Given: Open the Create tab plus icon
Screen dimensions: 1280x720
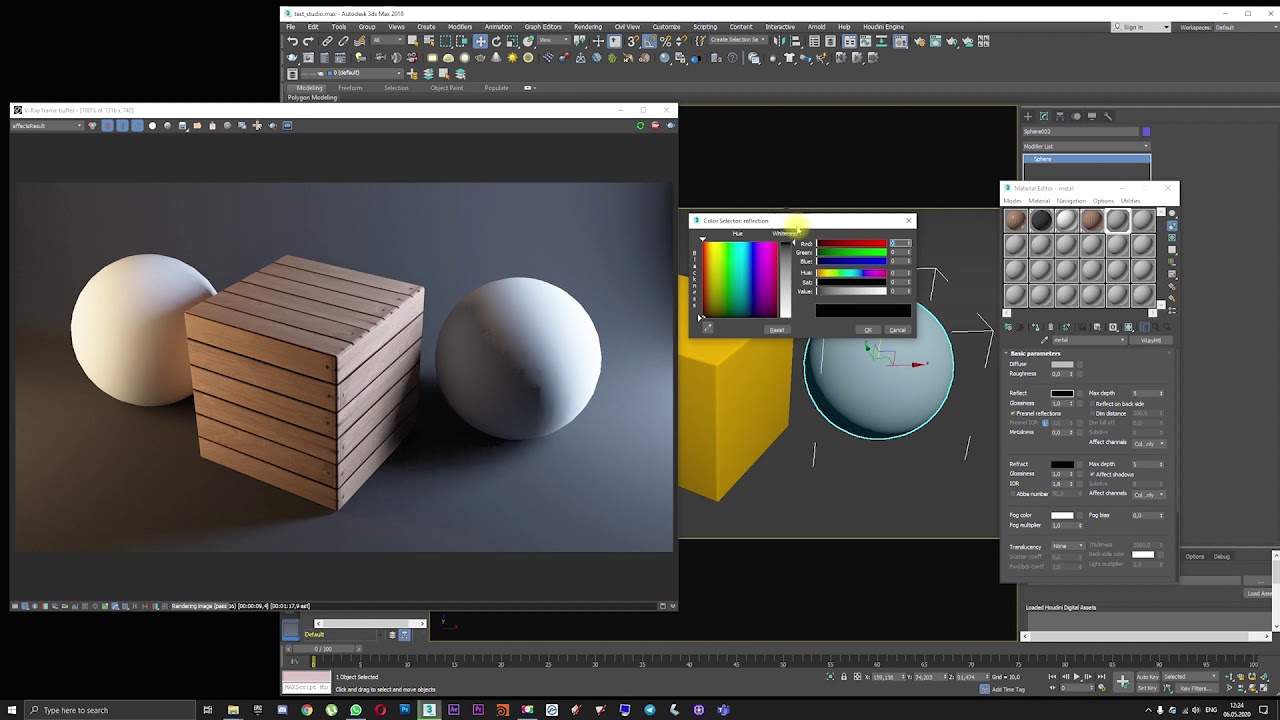Looking at the screenshot, I should [1027, 116].
